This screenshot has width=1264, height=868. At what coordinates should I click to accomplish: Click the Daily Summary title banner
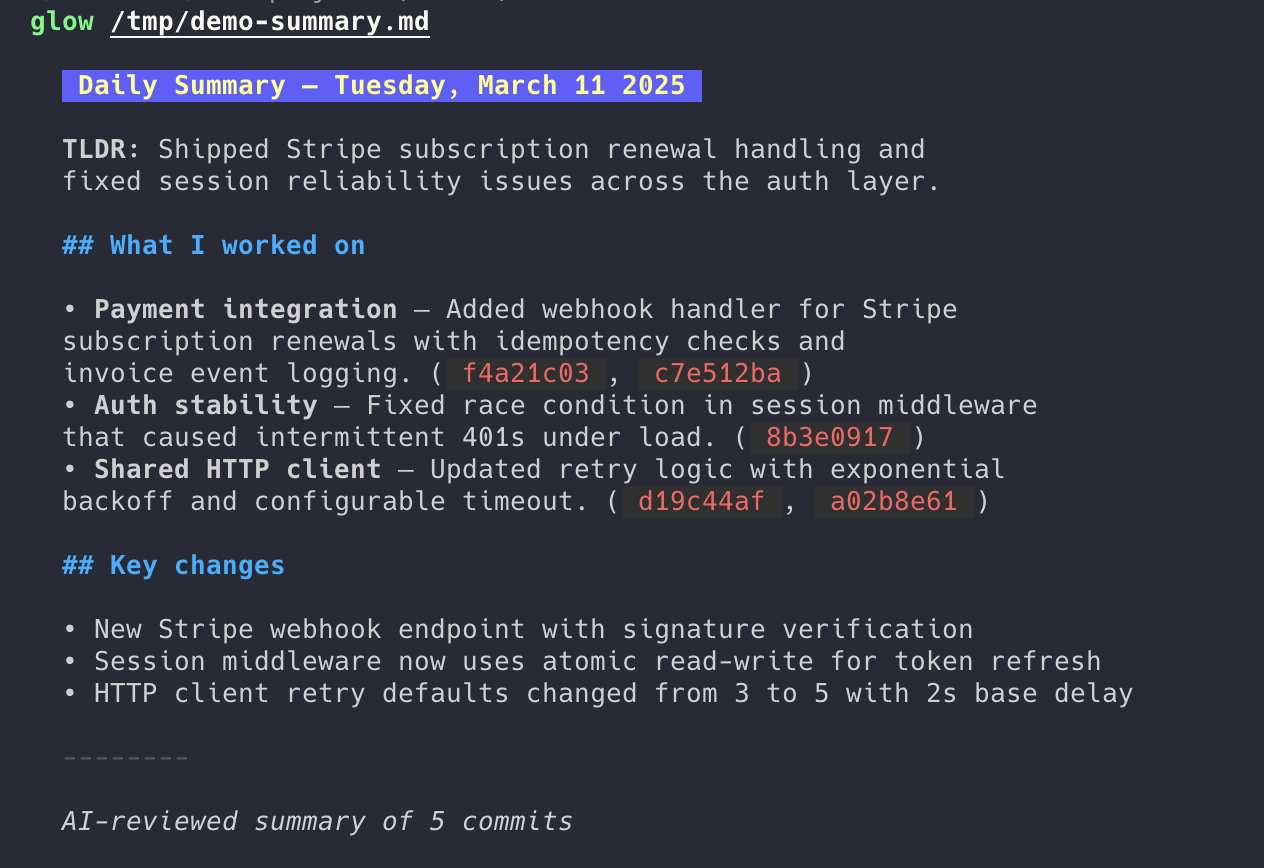point(381,86)
